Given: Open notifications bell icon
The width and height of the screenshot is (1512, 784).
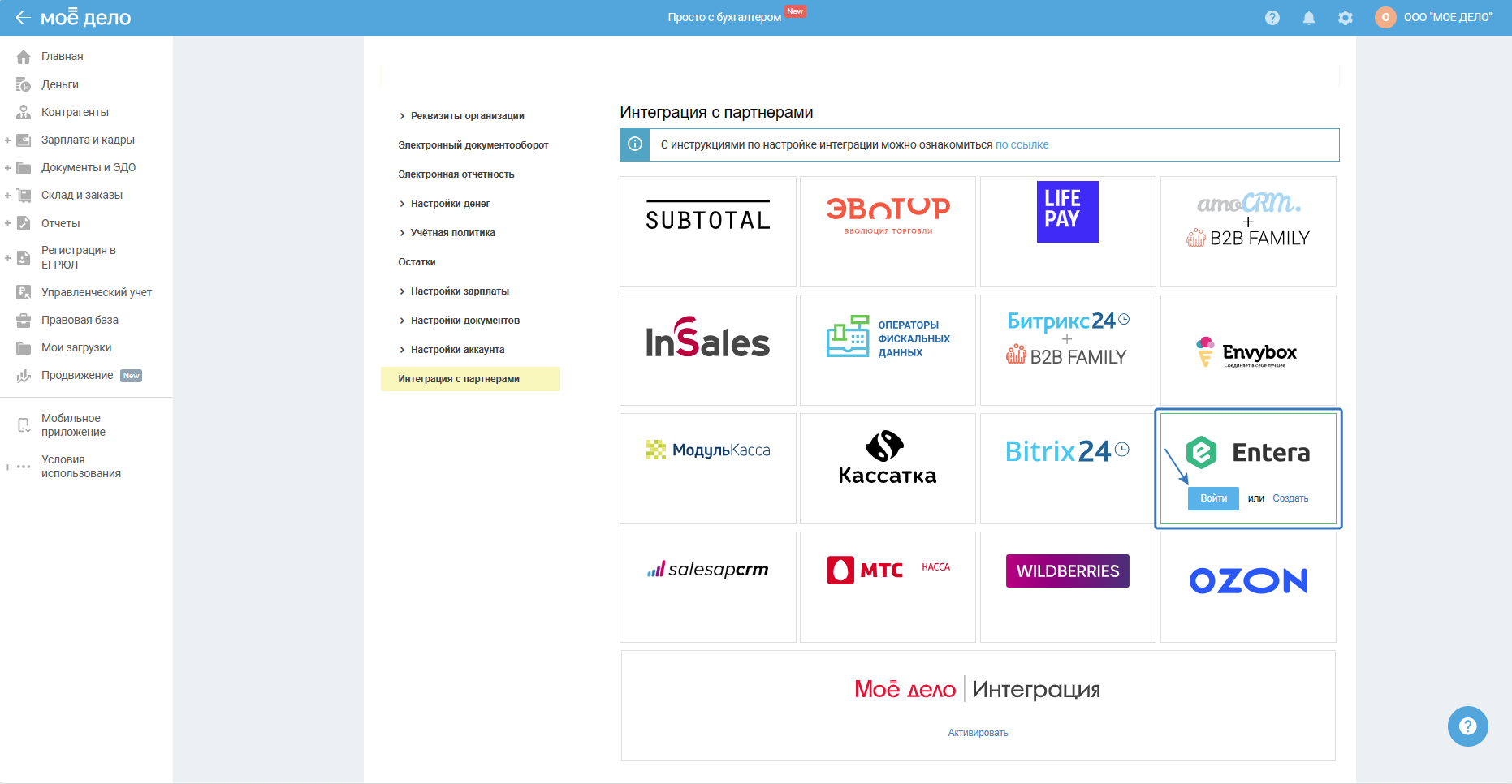Looking at the screenshot, I should click(1309, 18).
